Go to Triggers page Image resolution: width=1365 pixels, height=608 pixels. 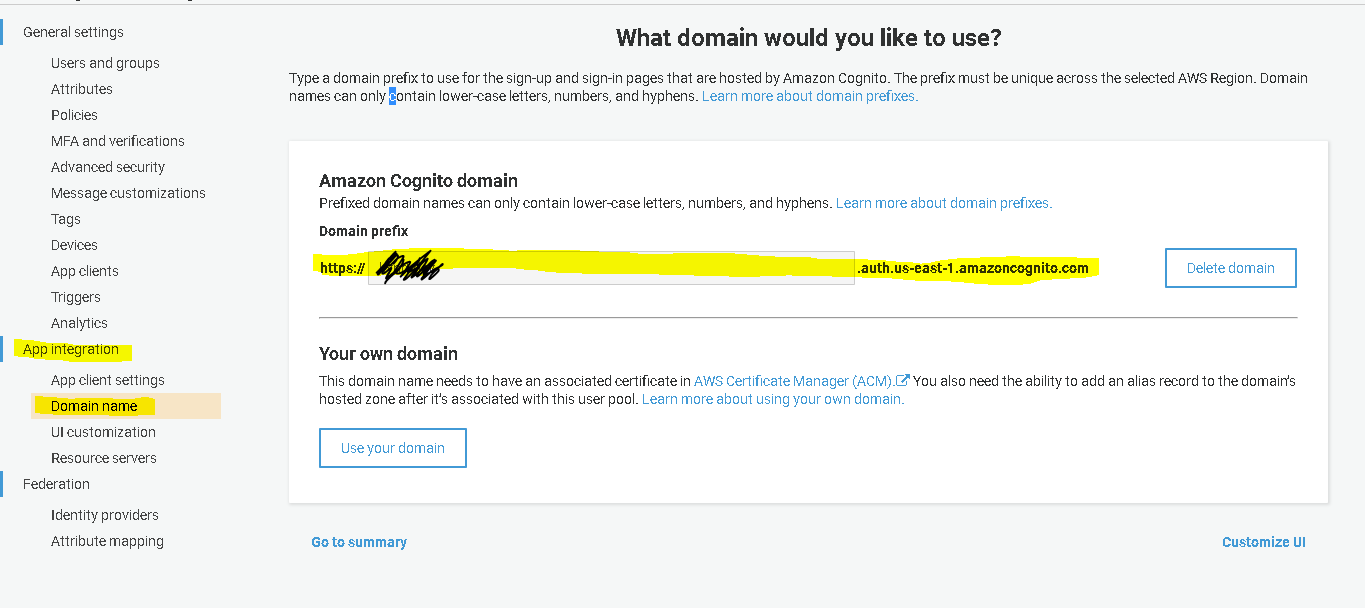pos(76,297)
